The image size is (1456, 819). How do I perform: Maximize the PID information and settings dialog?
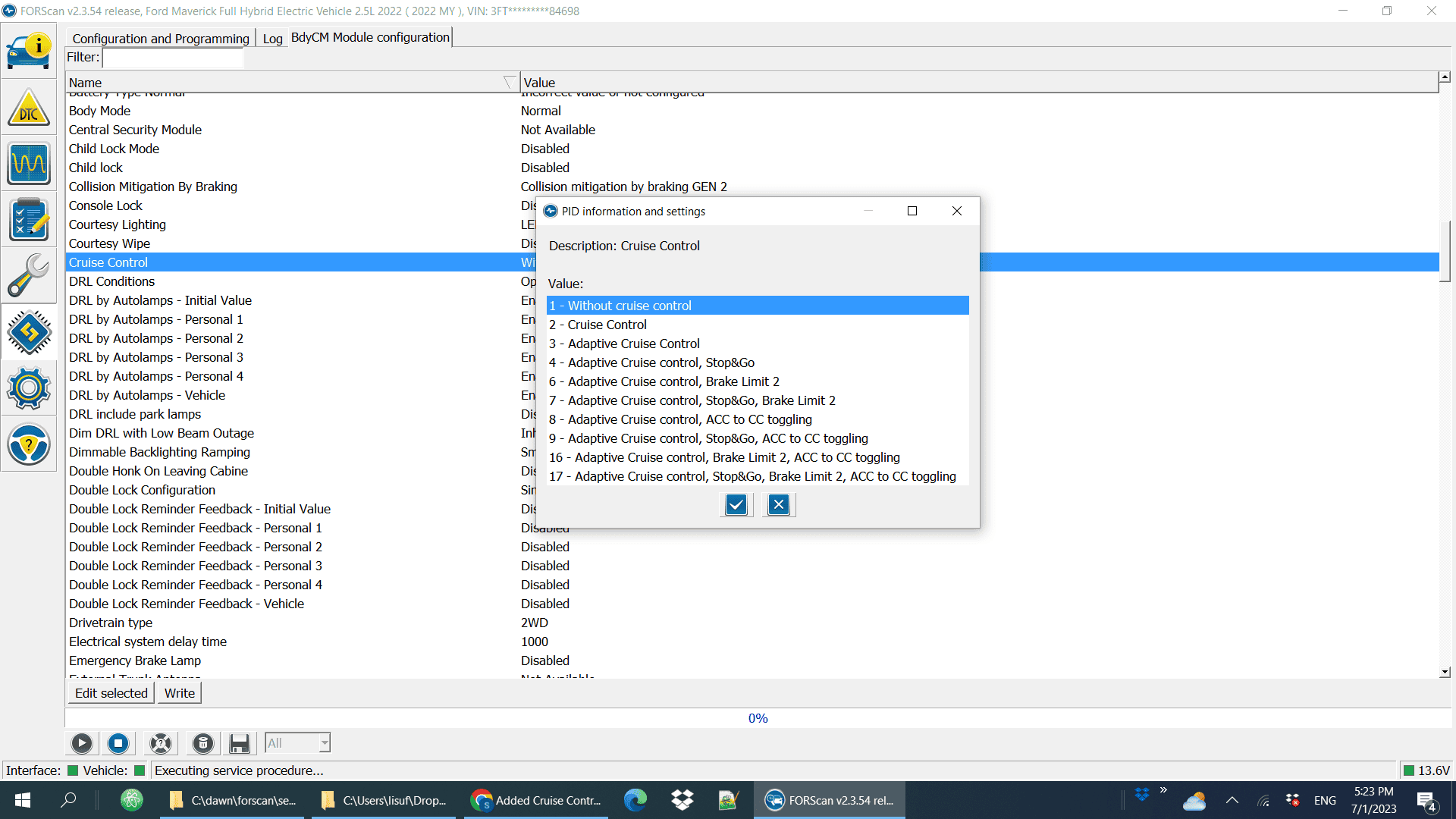912,211
